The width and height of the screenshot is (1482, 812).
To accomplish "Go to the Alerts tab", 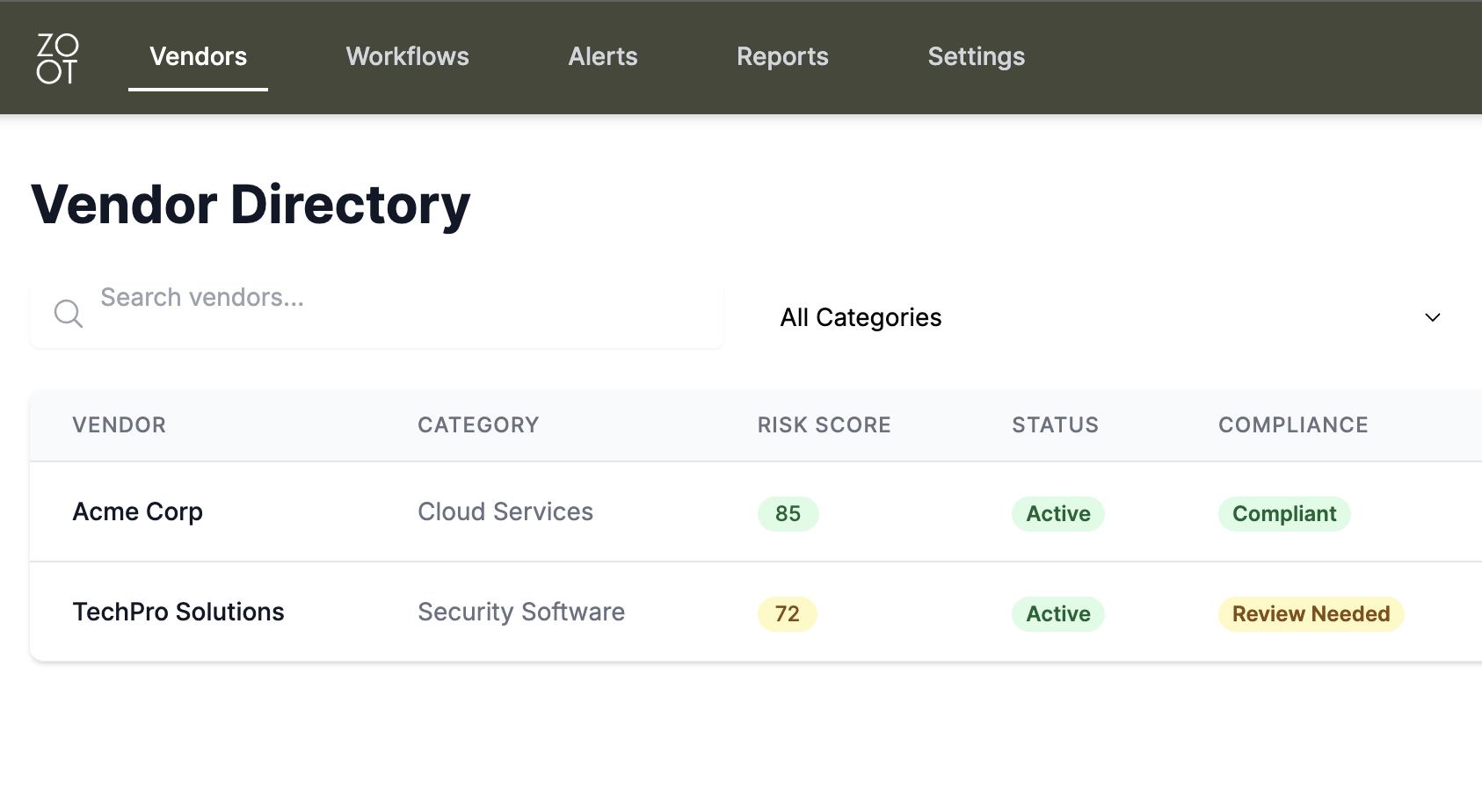I will [603, 56].
